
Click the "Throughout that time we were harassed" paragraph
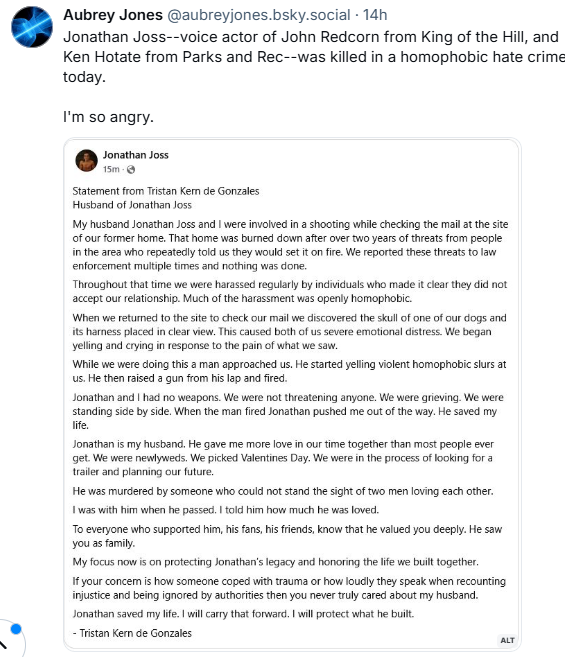click(290, 291)
